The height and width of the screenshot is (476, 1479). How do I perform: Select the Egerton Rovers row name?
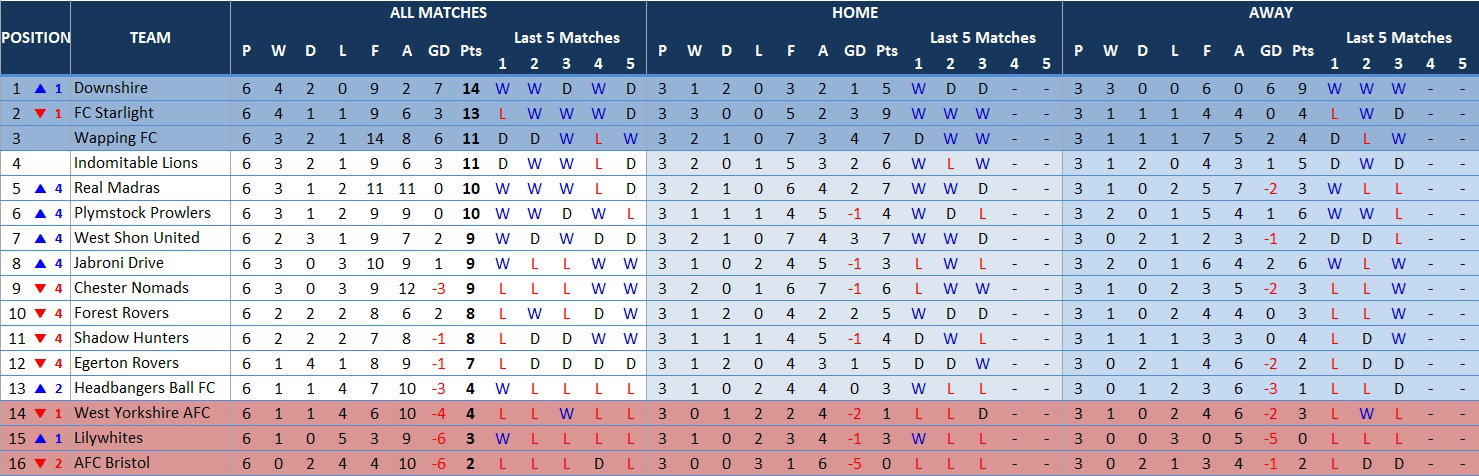tap(126, 363)
